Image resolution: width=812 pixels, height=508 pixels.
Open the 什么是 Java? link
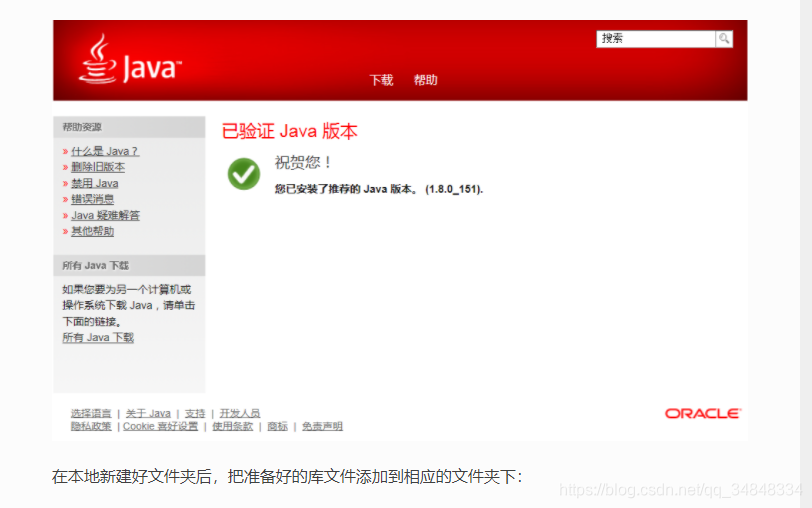[105, 151]
